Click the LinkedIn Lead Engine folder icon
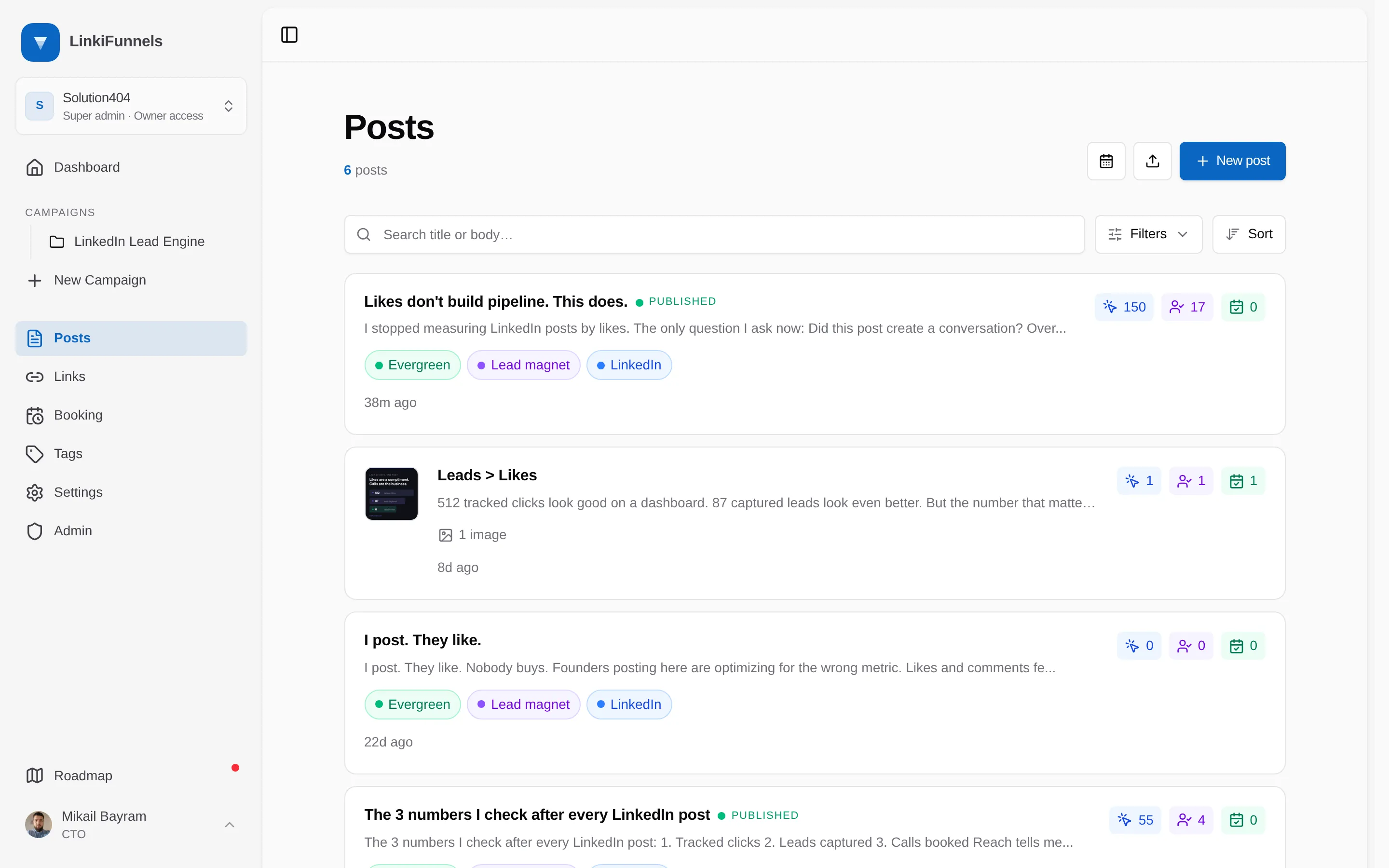 57,242
